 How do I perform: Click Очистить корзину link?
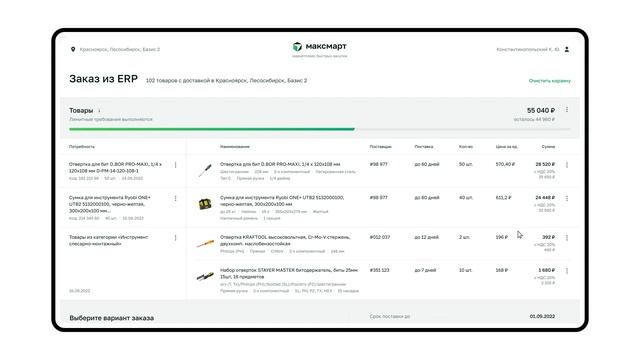549,81
